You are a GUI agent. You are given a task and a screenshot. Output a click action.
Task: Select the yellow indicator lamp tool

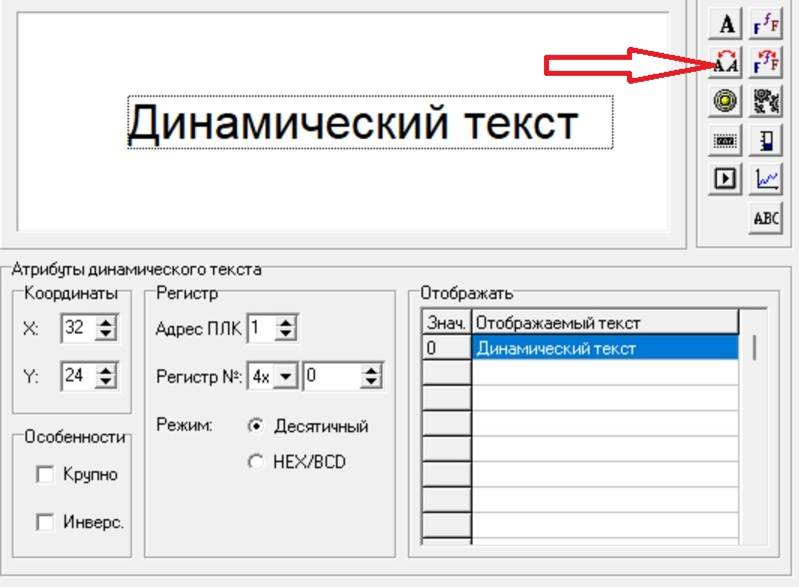727,100
